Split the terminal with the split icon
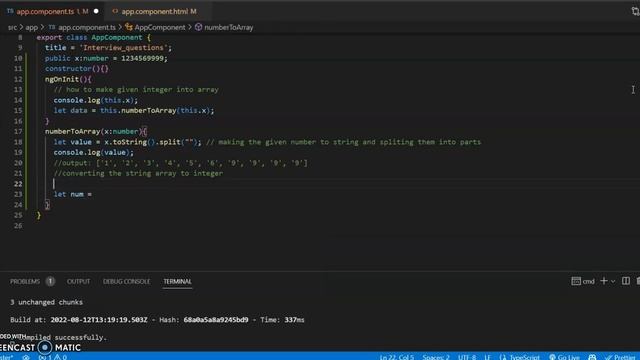This screenshot has width=640, height=360. 626,281
